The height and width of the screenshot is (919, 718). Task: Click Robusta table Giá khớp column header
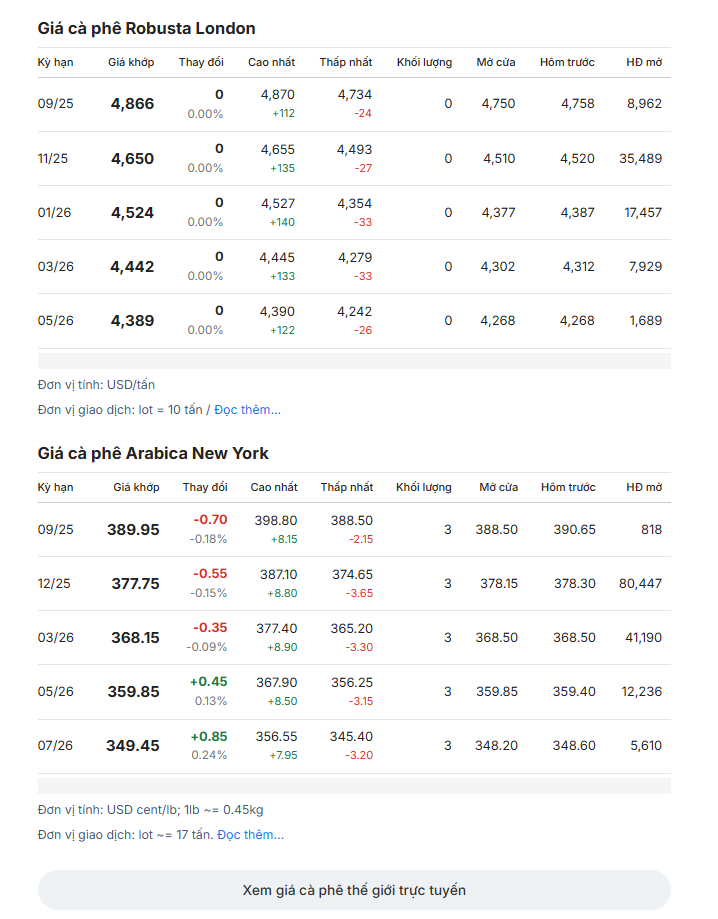pyautogui.click(x=131, y=62)
